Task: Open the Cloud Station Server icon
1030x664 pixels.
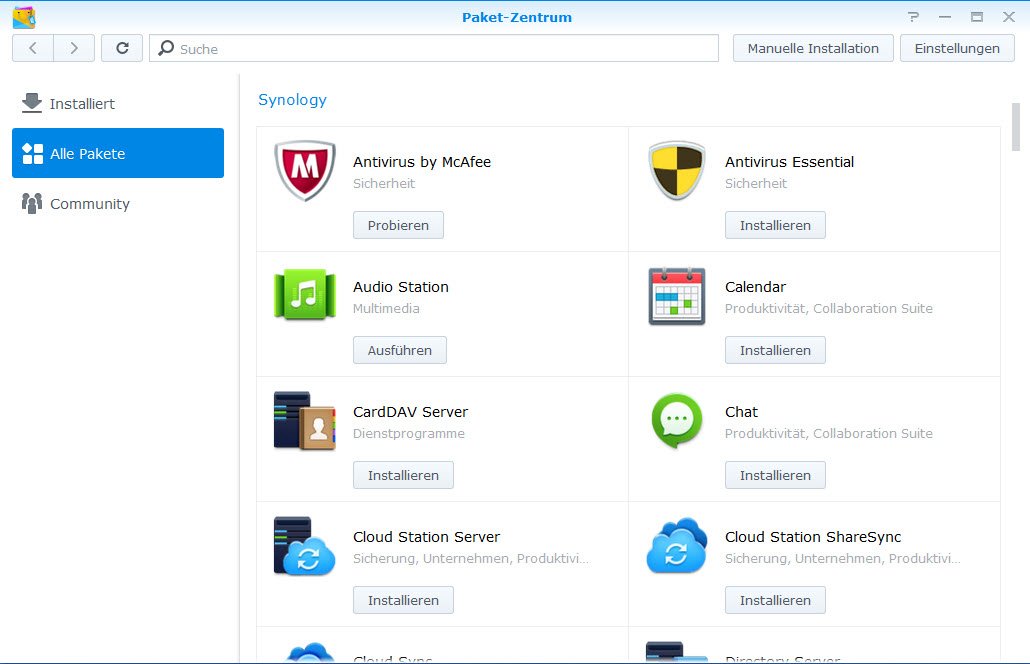Action: click(x=305, y=546)
